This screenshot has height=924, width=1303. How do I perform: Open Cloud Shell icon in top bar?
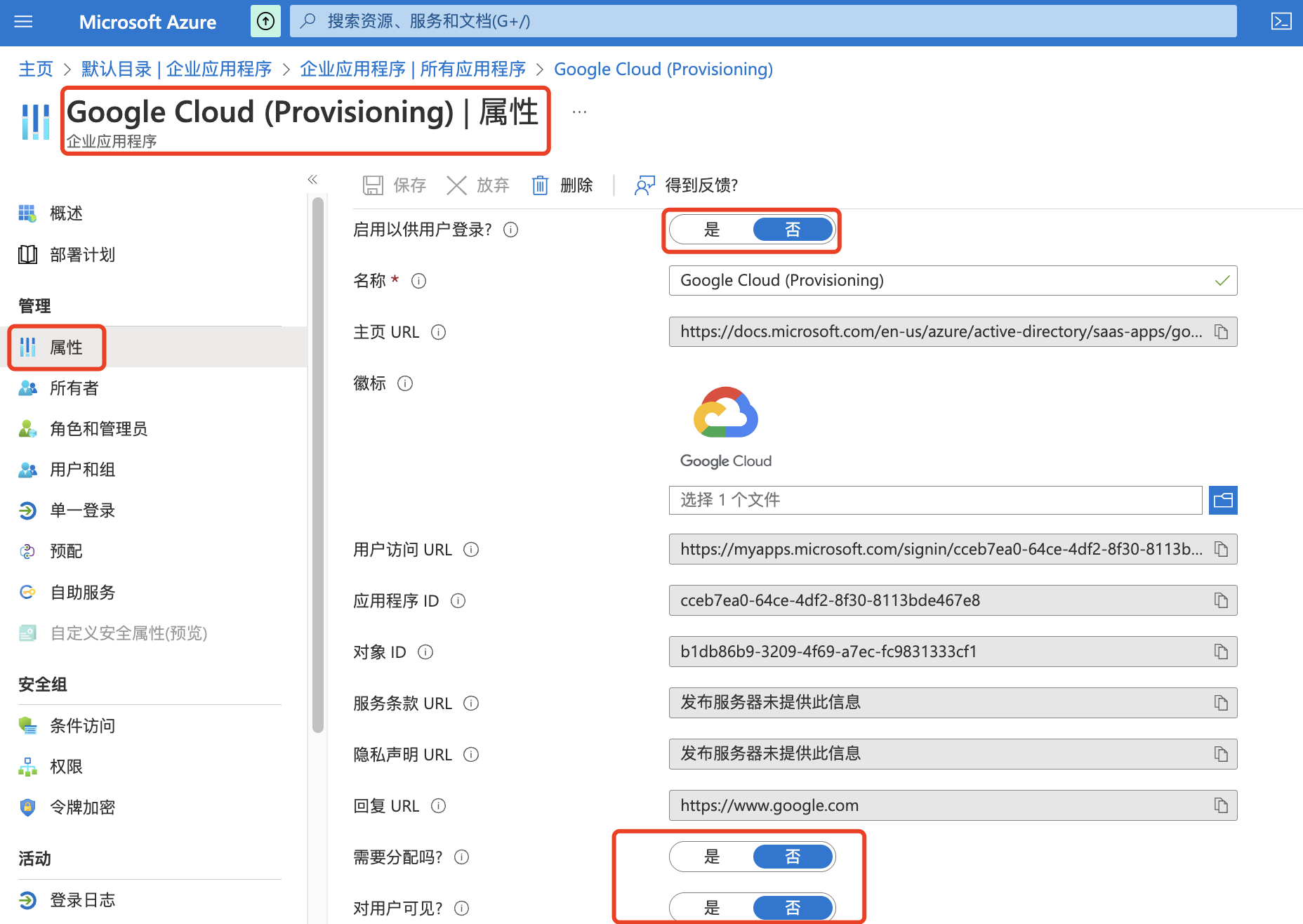coord(1281,22)
